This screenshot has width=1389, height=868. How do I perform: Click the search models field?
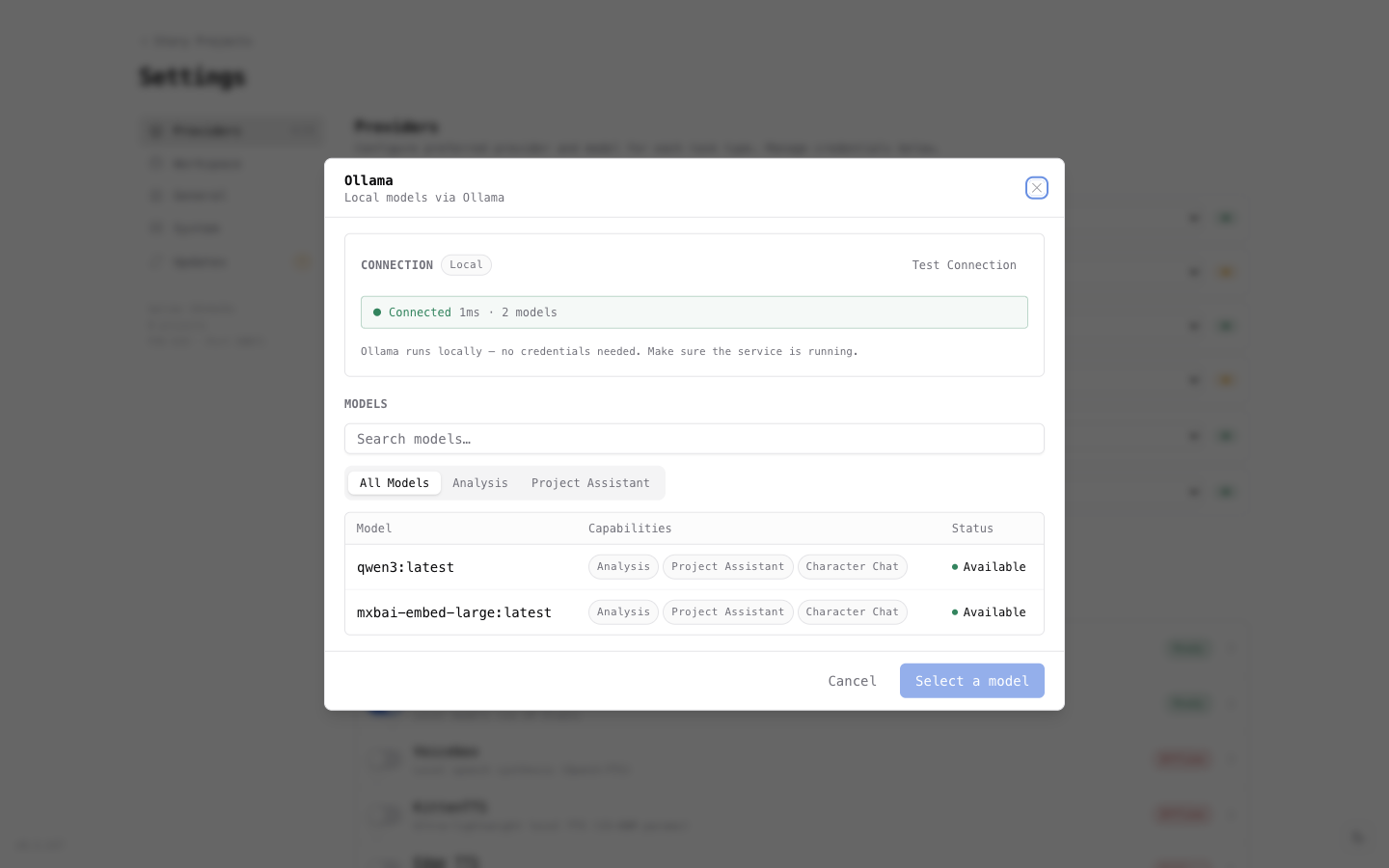pyautogui.click(x=694, y=439)
